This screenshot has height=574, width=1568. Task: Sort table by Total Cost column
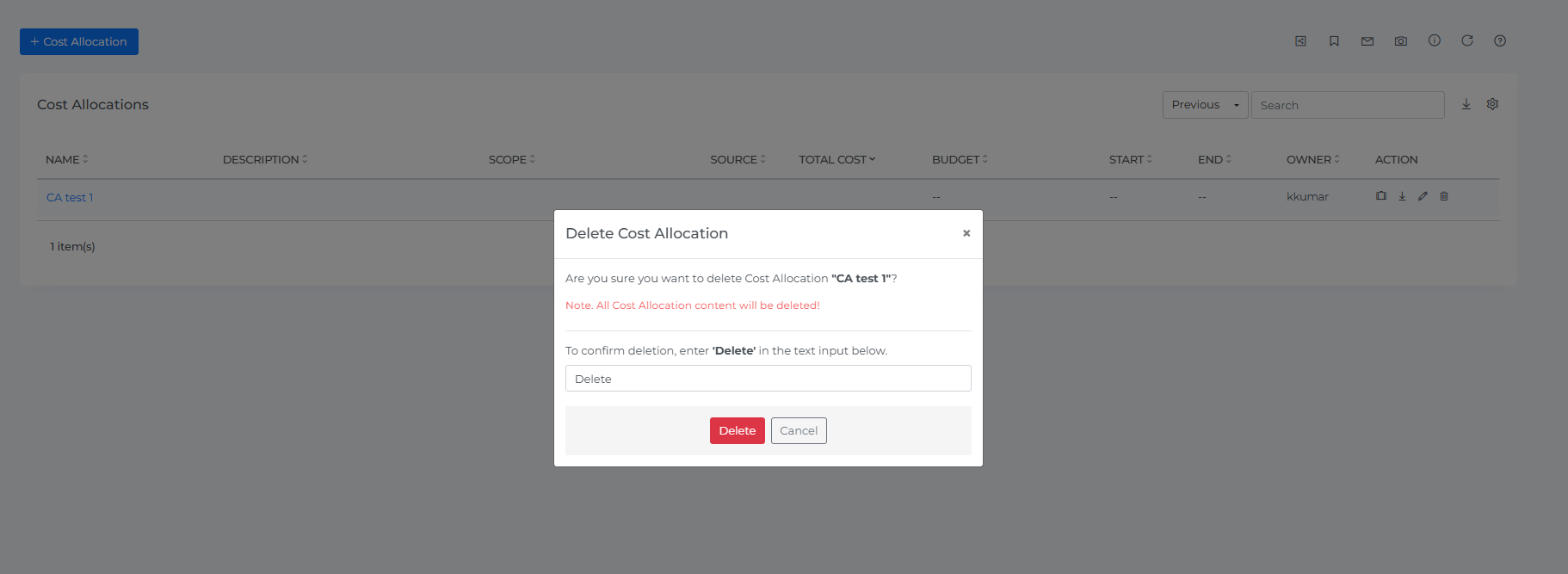point(836,159)
